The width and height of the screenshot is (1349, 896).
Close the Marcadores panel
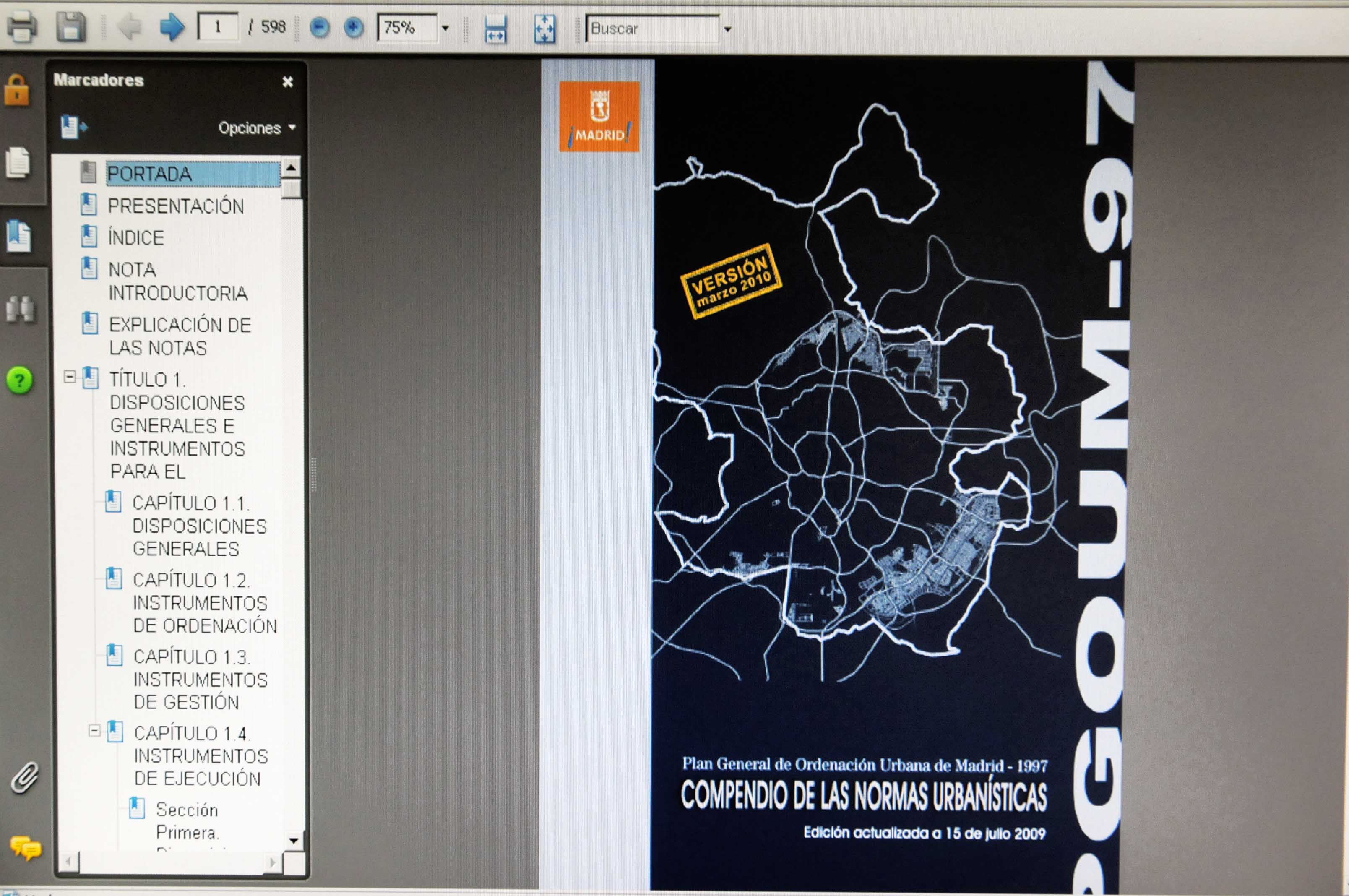[287, 82]
